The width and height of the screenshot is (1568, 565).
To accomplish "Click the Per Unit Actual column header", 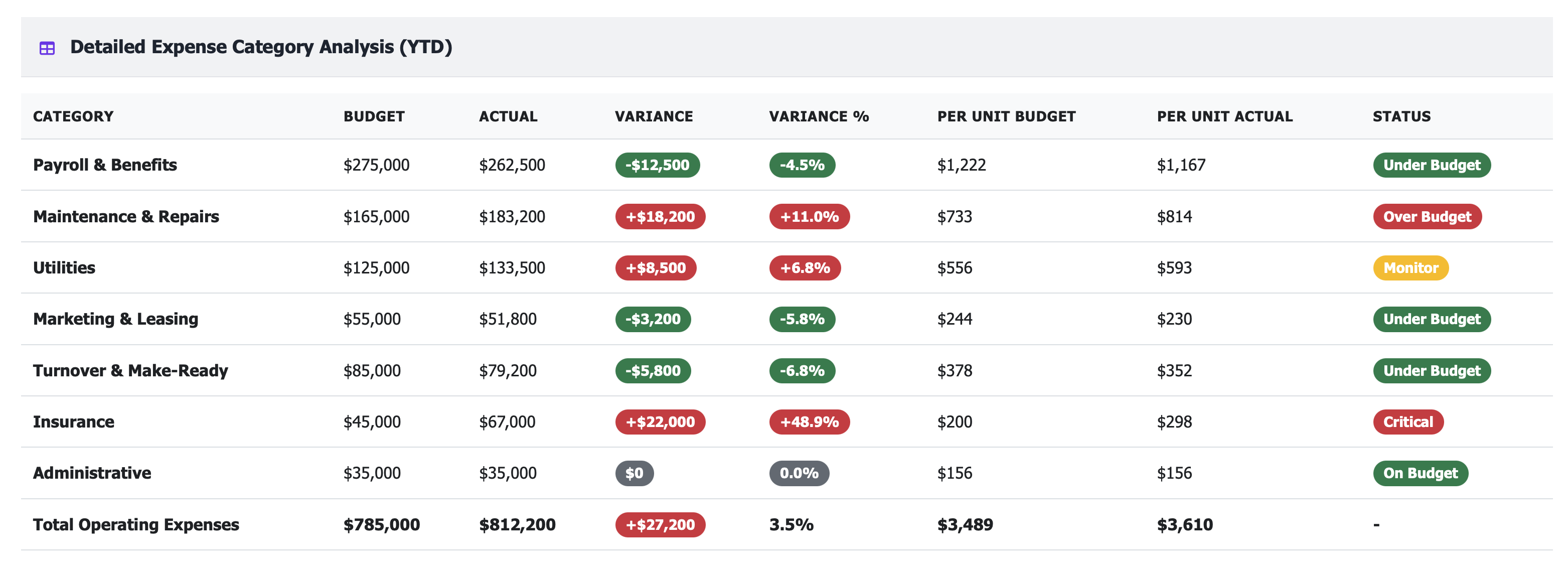I will (1224, 116).
